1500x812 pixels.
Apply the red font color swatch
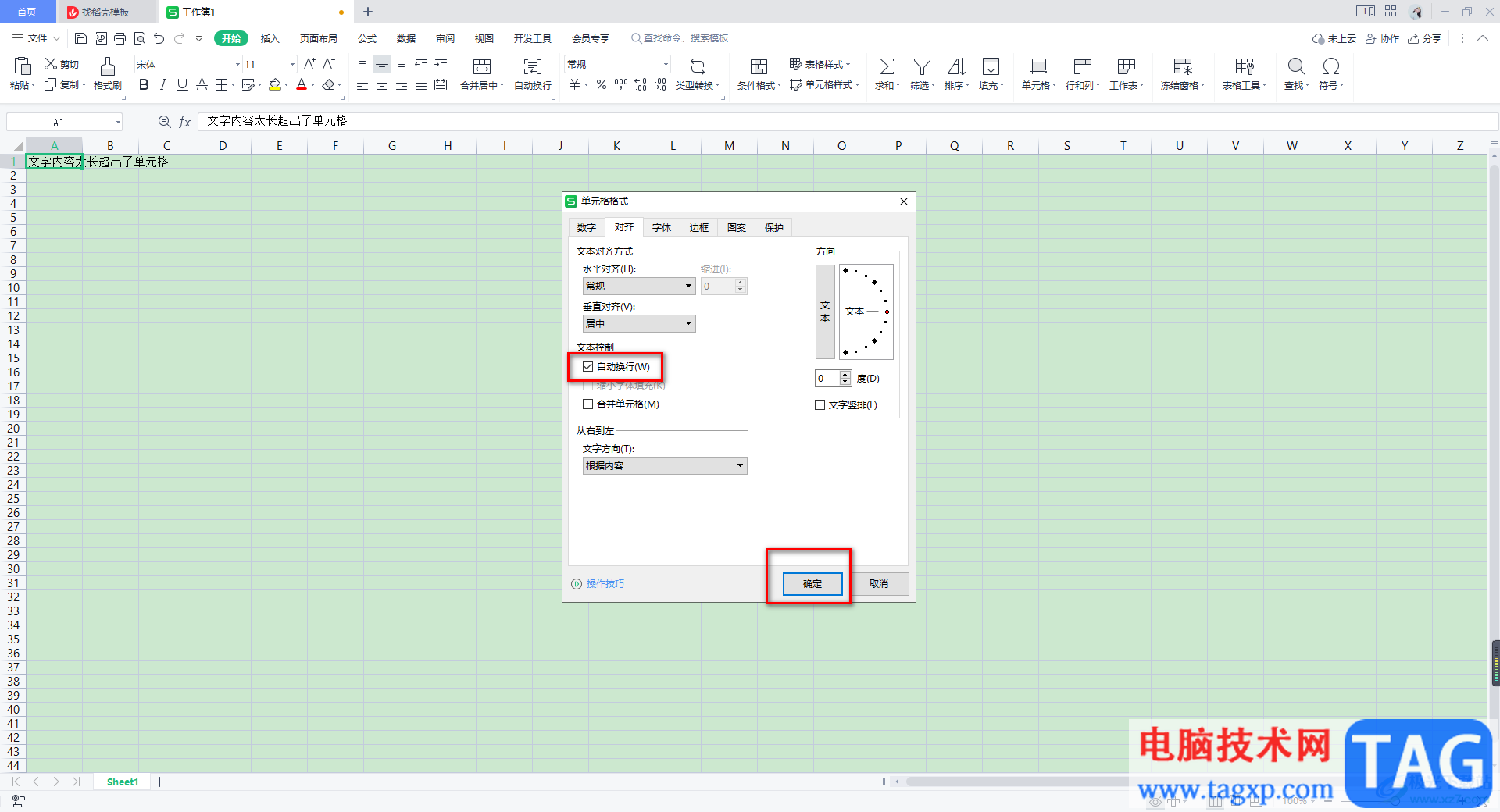pyautogui.click(x=302, y=84)
